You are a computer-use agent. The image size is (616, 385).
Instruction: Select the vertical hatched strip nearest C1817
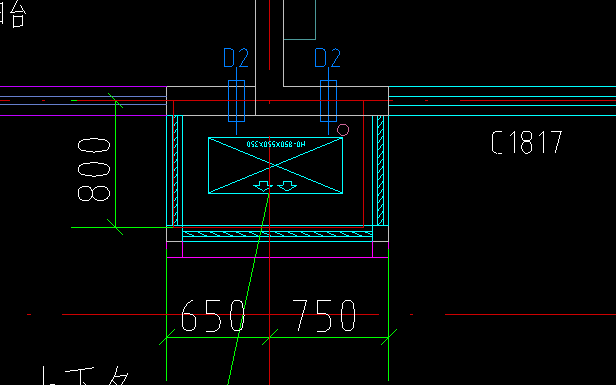click(x=380, y=170)
